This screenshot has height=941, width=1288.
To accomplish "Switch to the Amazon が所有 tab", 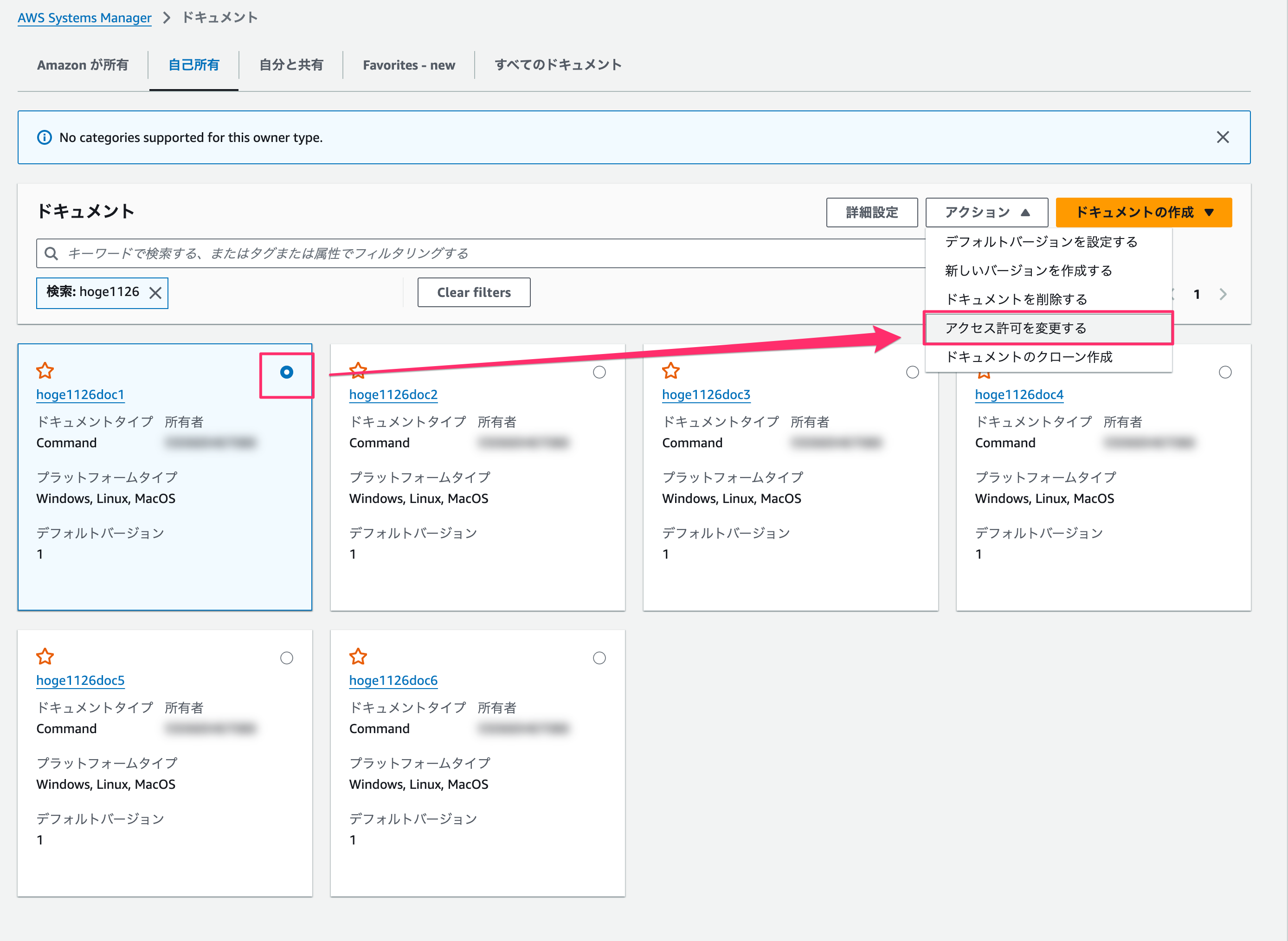I will tap(83, 65).
